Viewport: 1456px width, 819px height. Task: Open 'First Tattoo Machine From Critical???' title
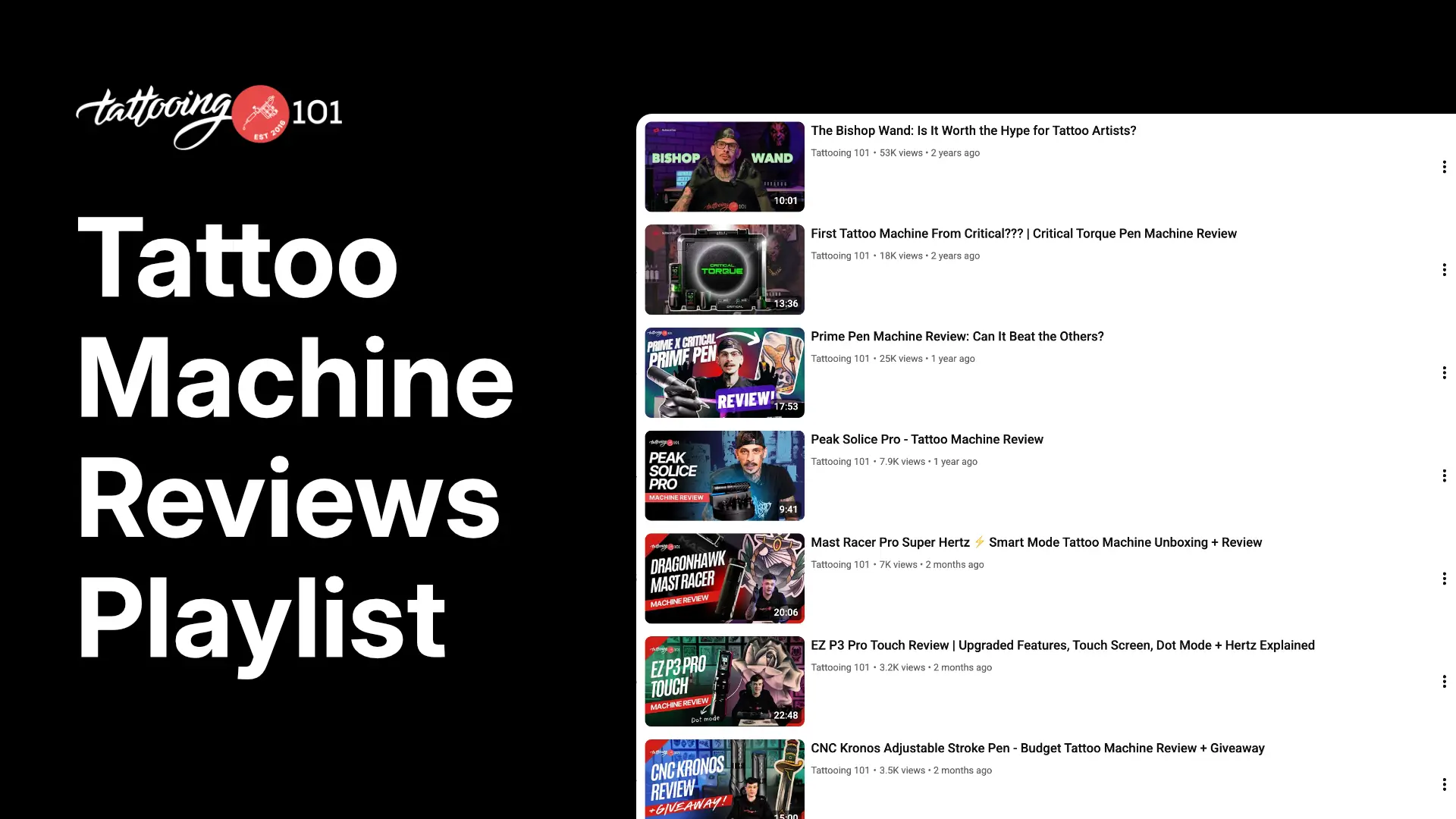tap(1024, 234)
